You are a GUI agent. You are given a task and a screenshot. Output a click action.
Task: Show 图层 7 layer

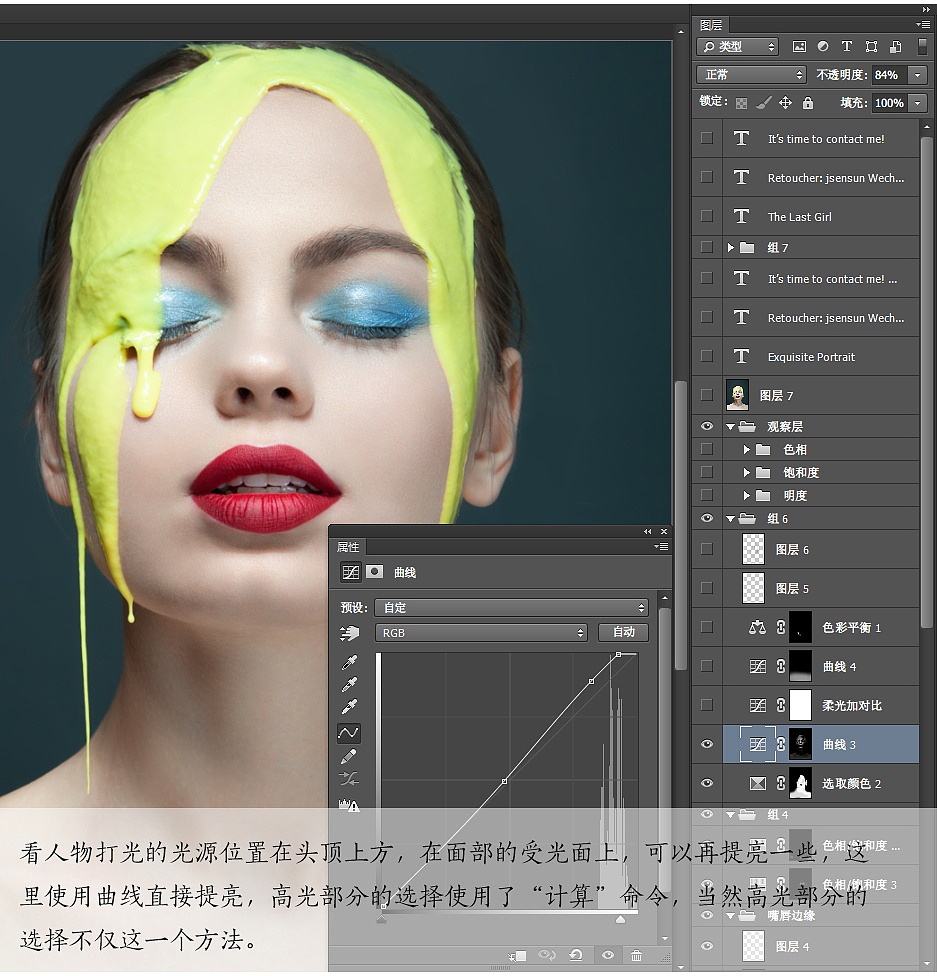tap(707, 395)
